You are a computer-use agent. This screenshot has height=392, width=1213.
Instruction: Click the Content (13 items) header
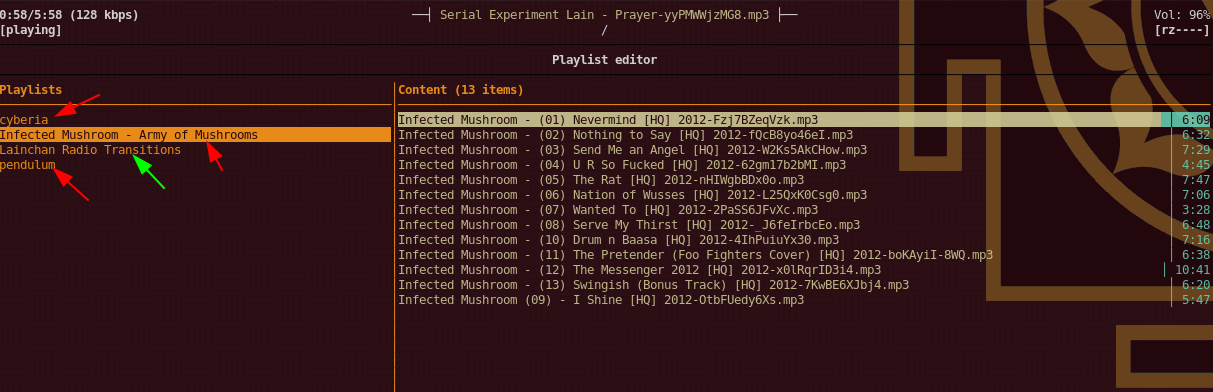[x=461, y=90]
